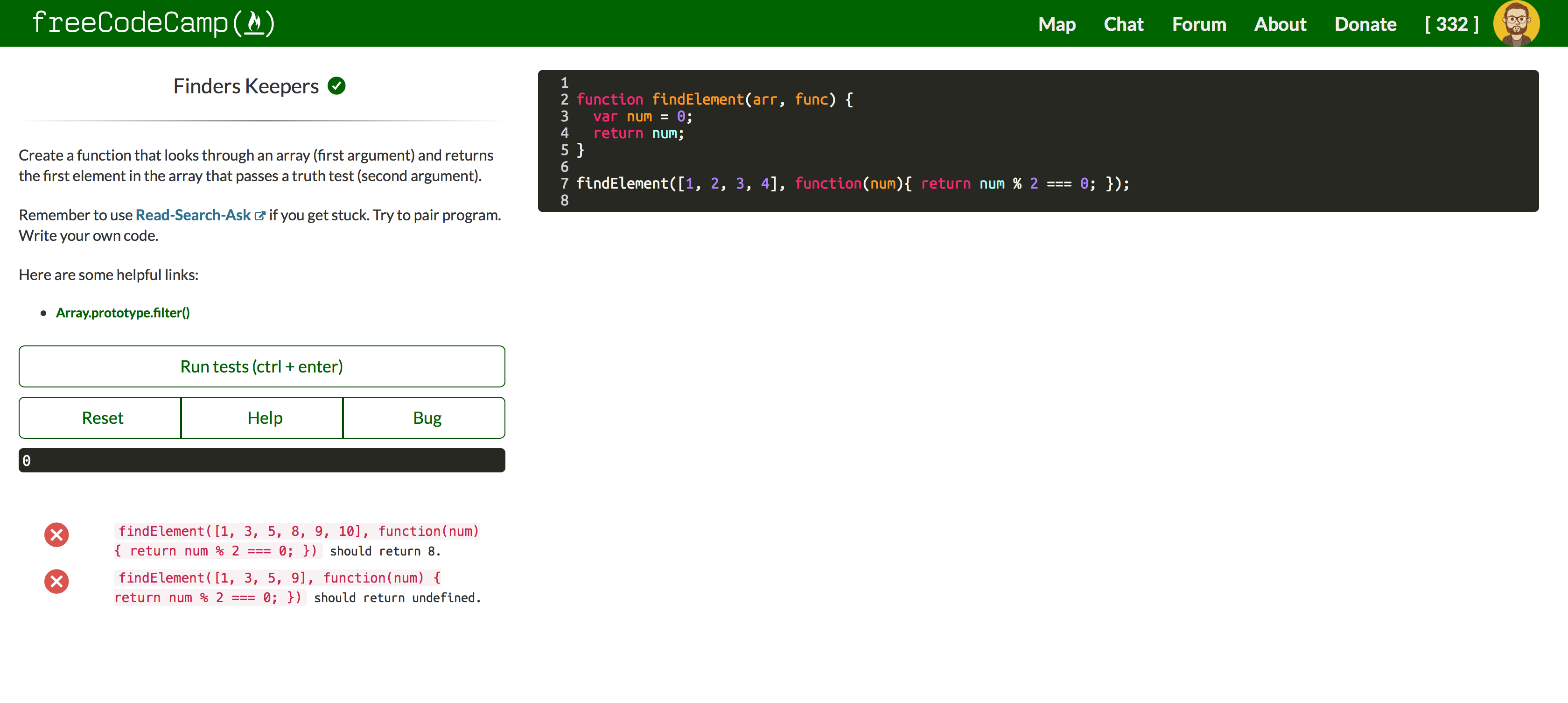
Task: Click the [ 332 ] points counter
Action: [1451, 24]
